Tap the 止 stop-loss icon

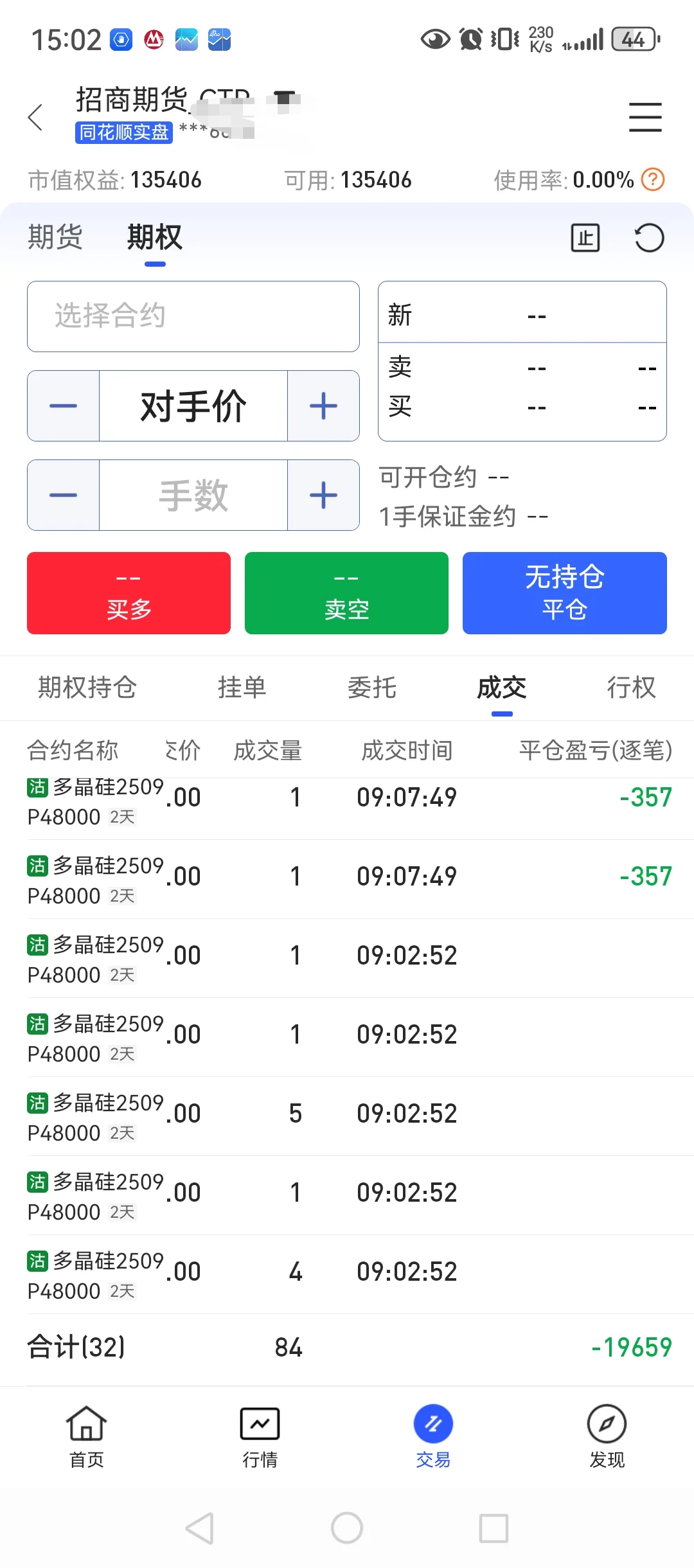[585, 238]
